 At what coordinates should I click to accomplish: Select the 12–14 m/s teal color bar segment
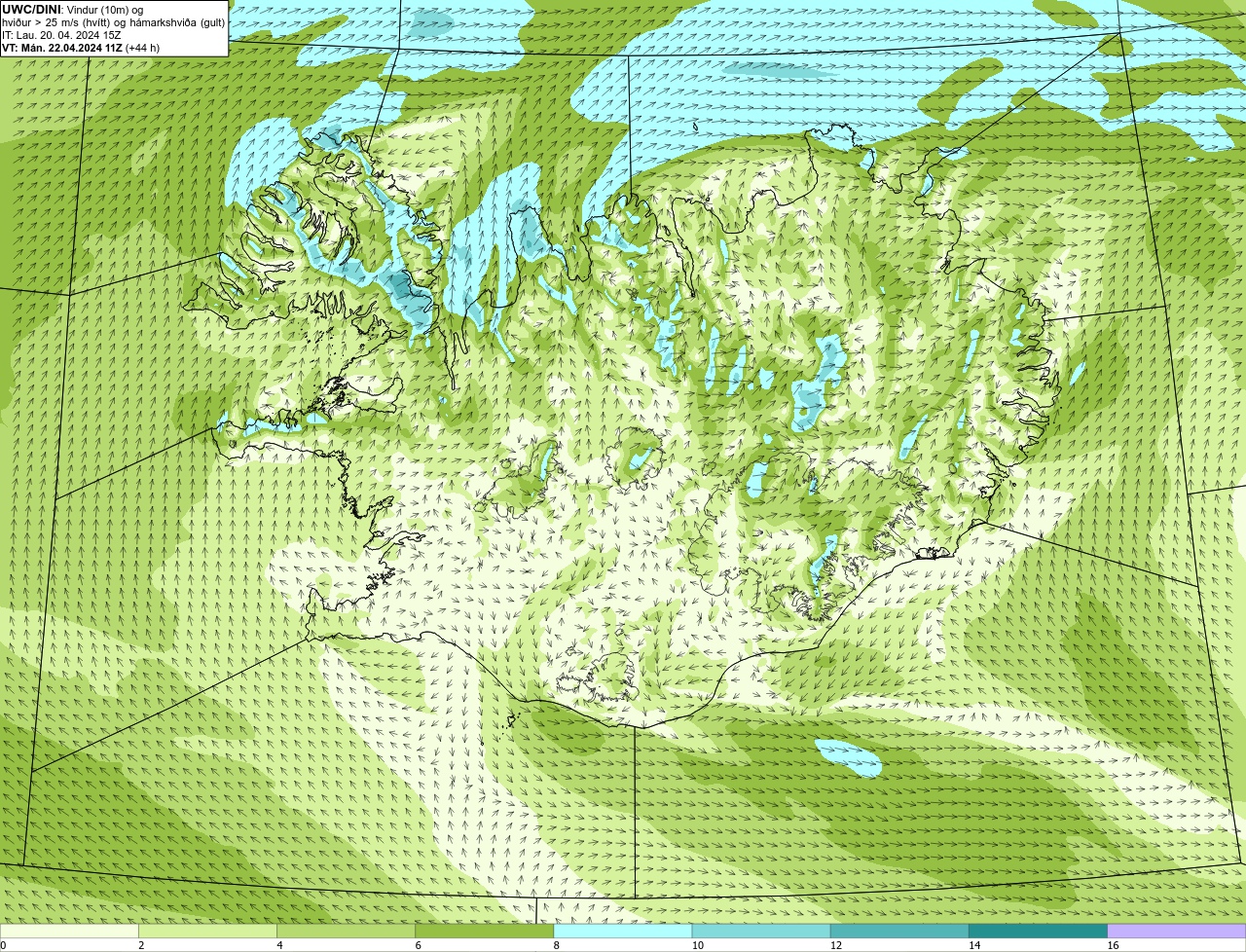(x=899, y=931)
